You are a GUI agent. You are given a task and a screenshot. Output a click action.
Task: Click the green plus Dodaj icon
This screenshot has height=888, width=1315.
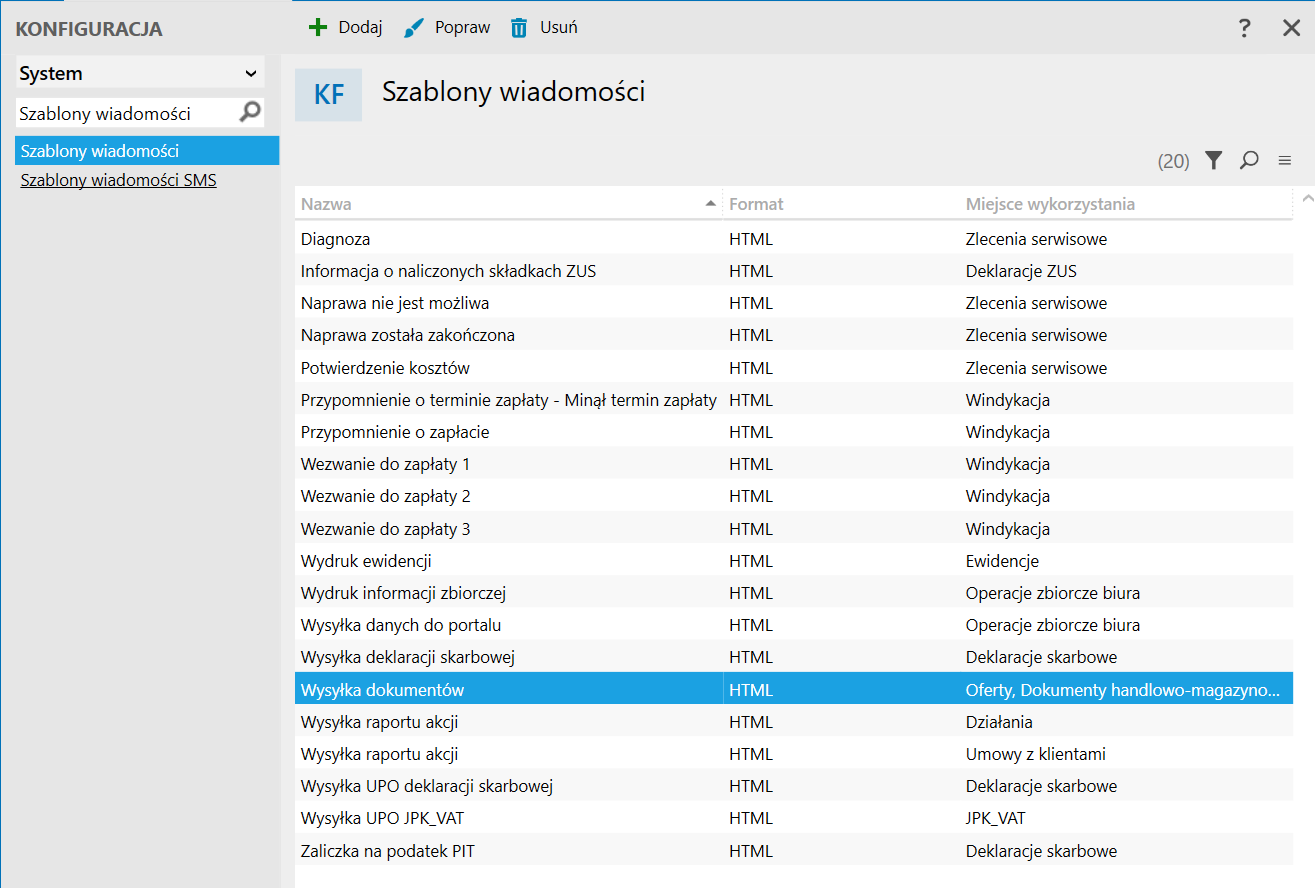pos(318,28)
